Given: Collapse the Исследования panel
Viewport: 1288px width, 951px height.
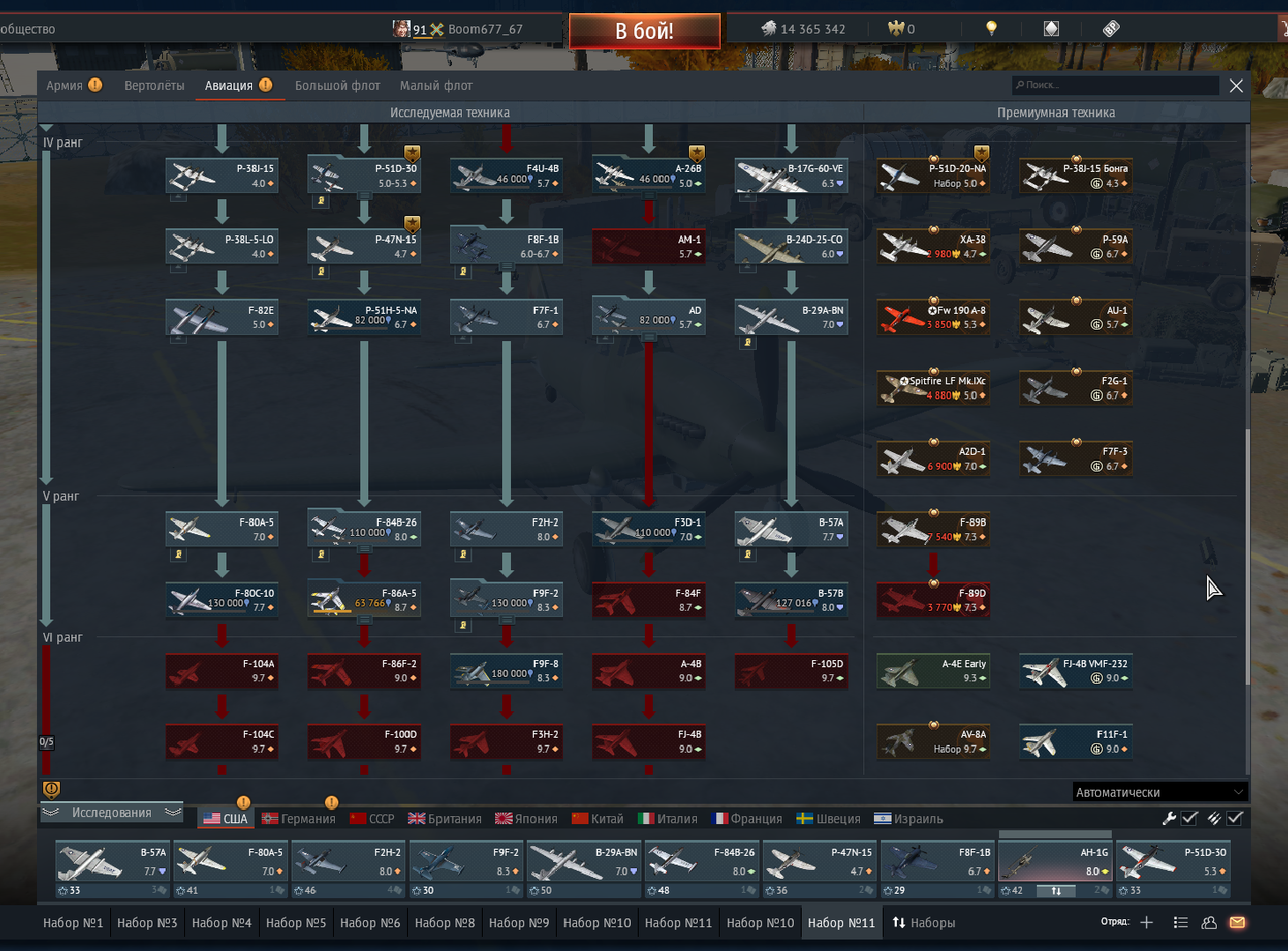Looking at the screenshot, I should pos(112,813).
